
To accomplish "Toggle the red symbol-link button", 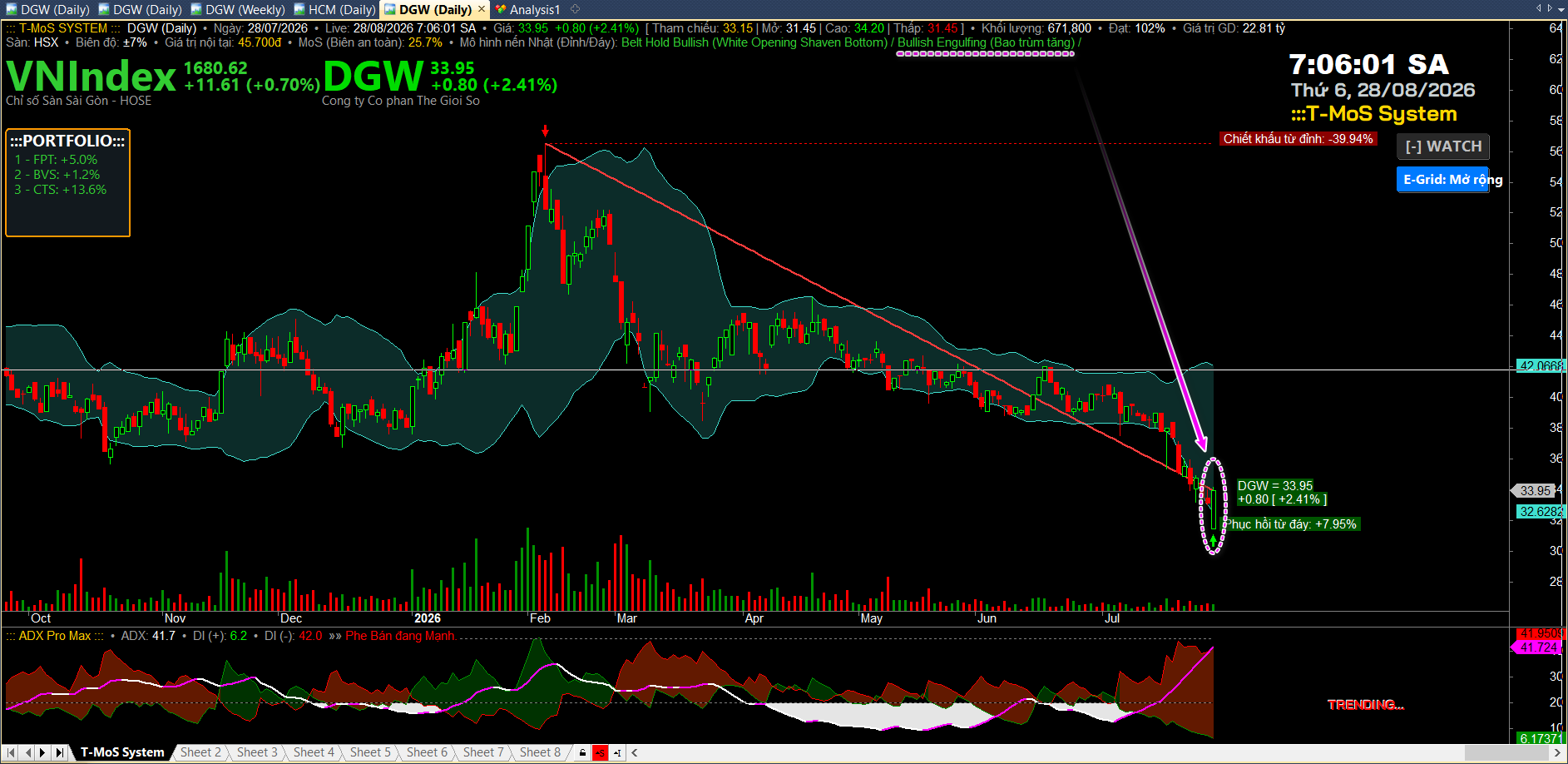I will point(600,752).
